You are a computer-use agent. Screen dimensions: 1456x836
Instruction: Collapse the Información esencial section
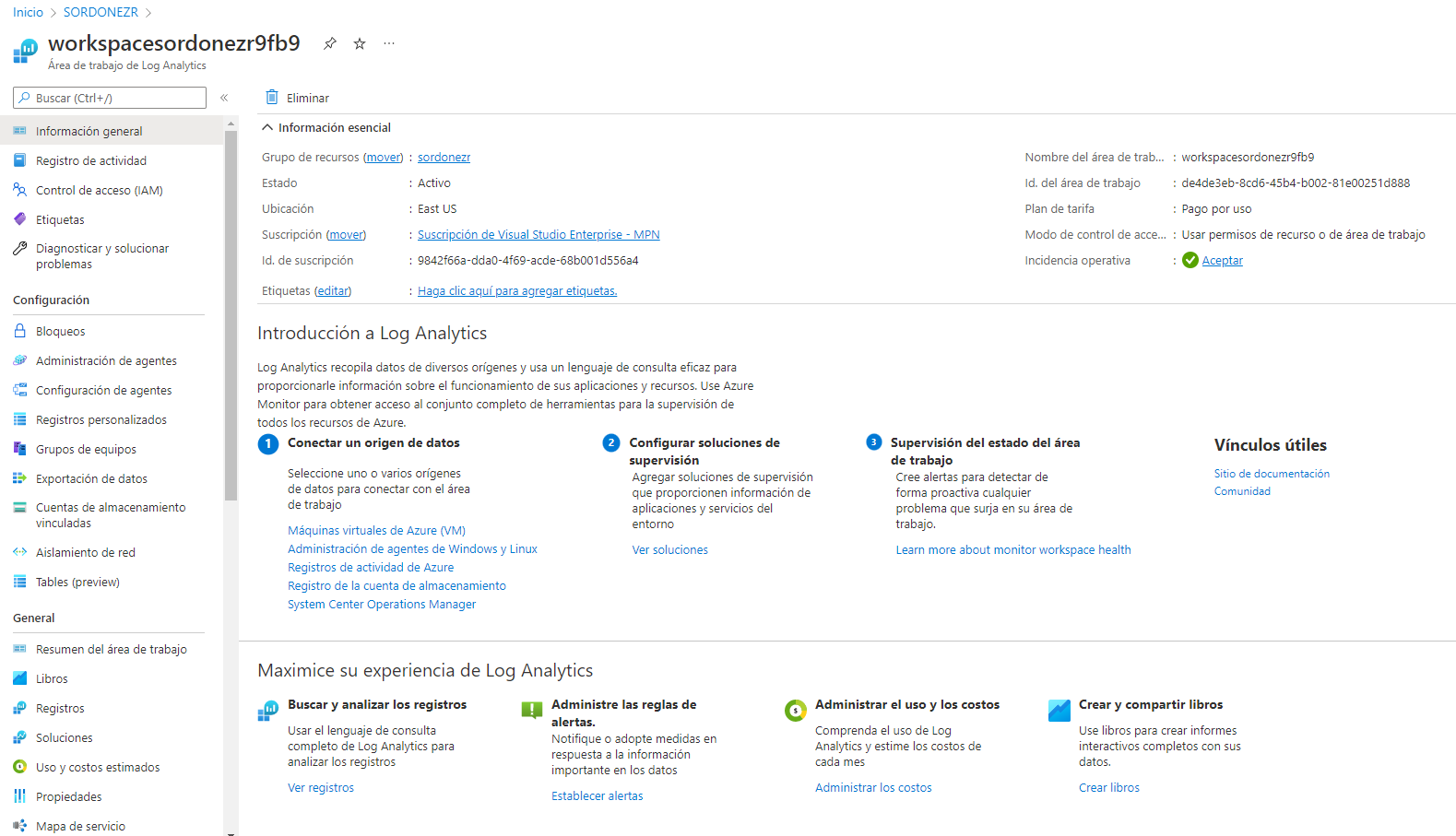point(267,127)
